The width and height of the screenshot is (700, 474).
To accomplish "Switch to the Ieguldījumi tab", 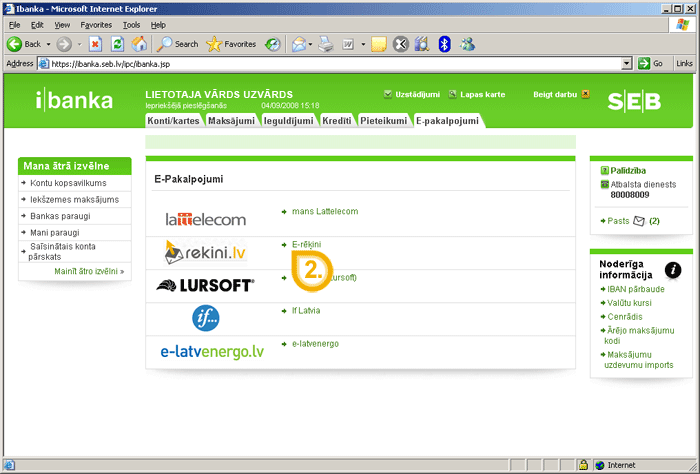I will 288,121.
